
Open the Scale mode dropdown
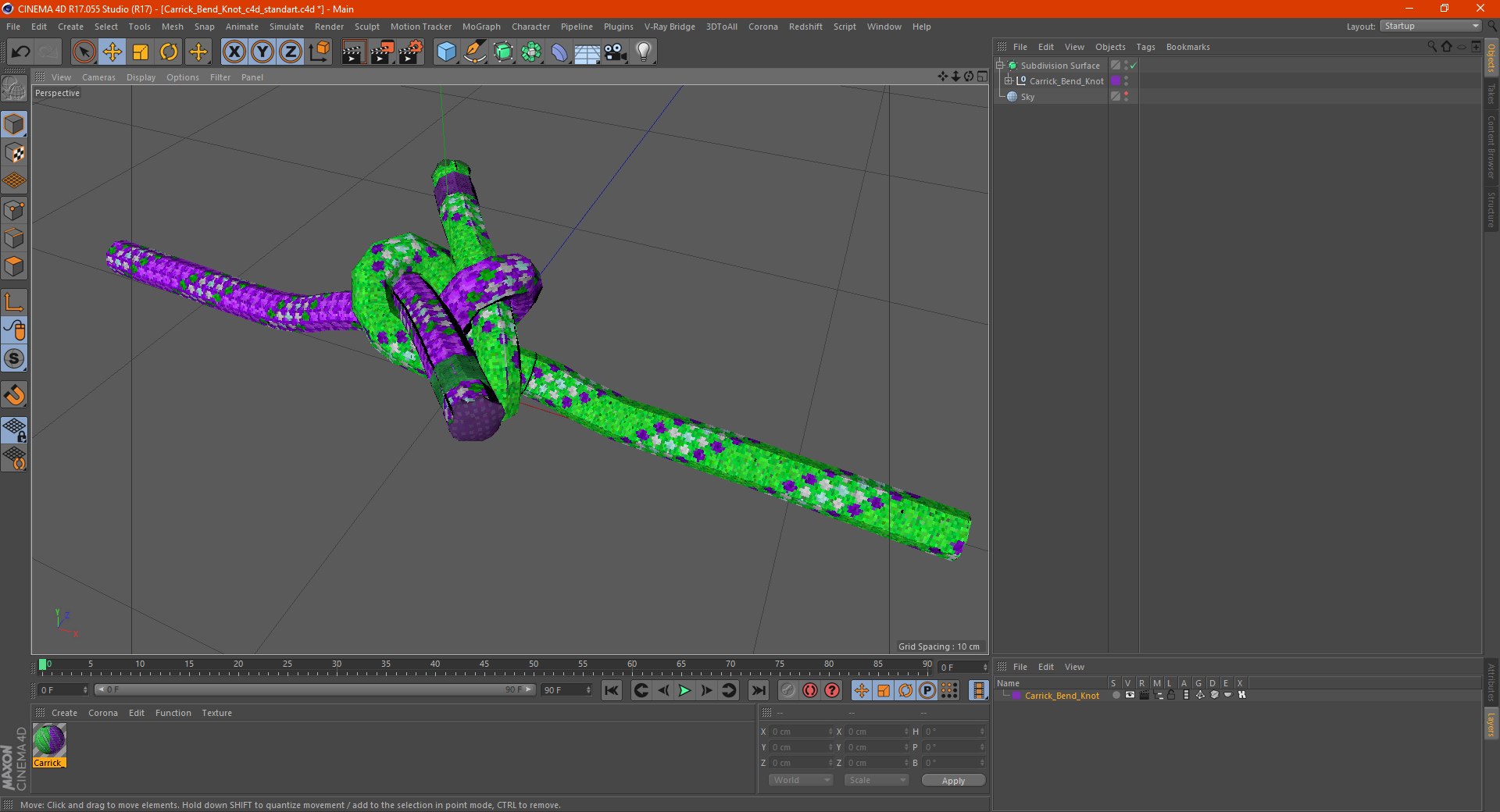[x=876, y=780]
